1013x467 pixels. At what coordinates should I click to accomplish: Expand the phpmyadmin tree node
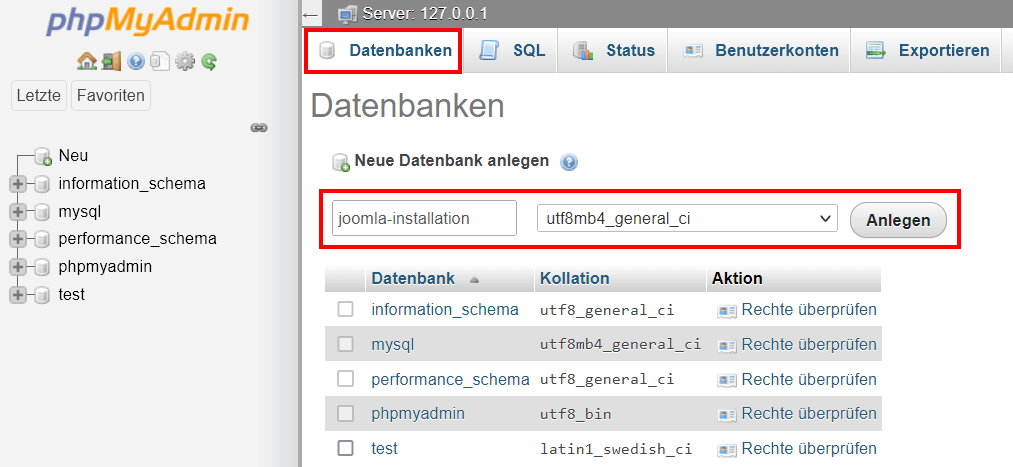click(17, 267)
